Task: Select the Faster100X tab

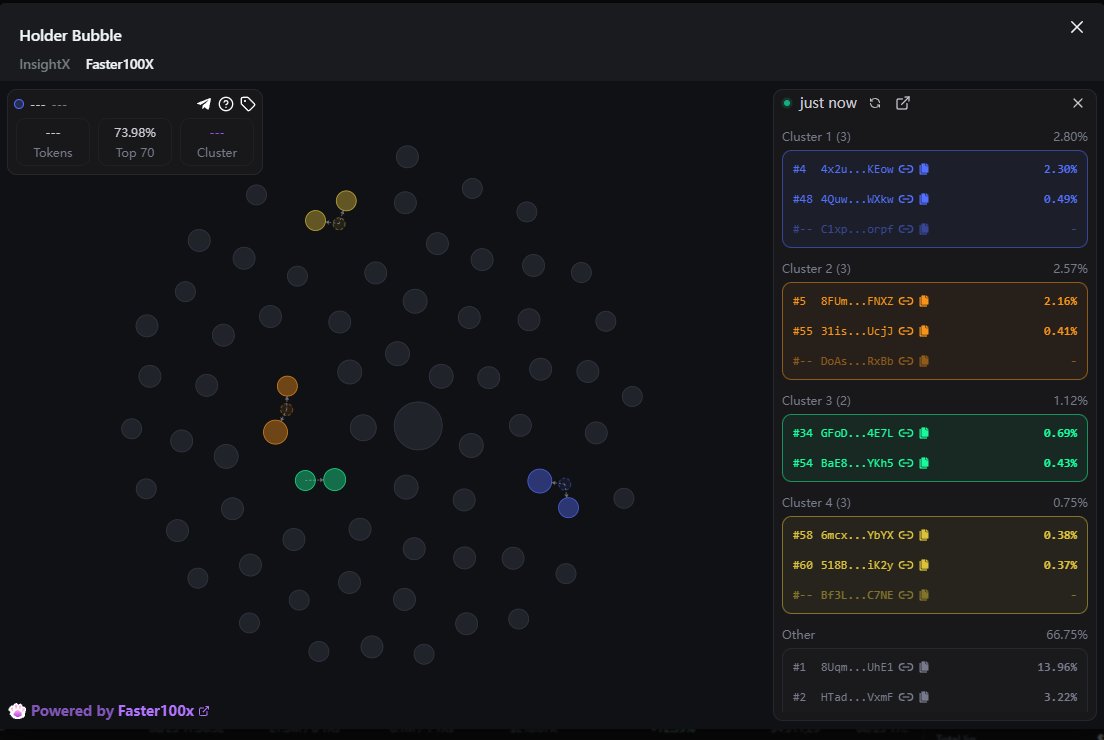Action: [120, 64]
